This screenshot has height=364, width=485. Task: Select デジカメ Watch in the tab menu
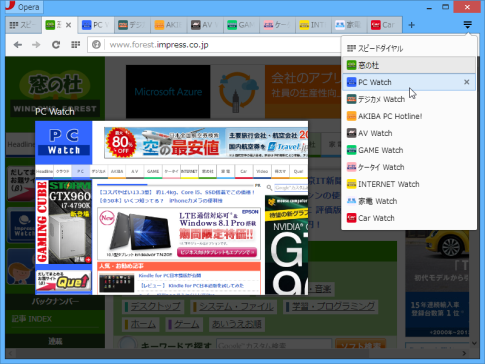pyautogui.click(x=409, y=99)
